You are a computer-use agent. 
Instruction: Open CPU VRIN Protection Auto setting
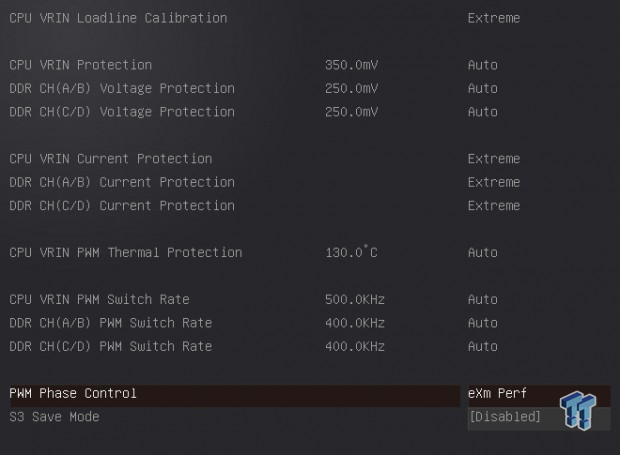pos(482,65)
